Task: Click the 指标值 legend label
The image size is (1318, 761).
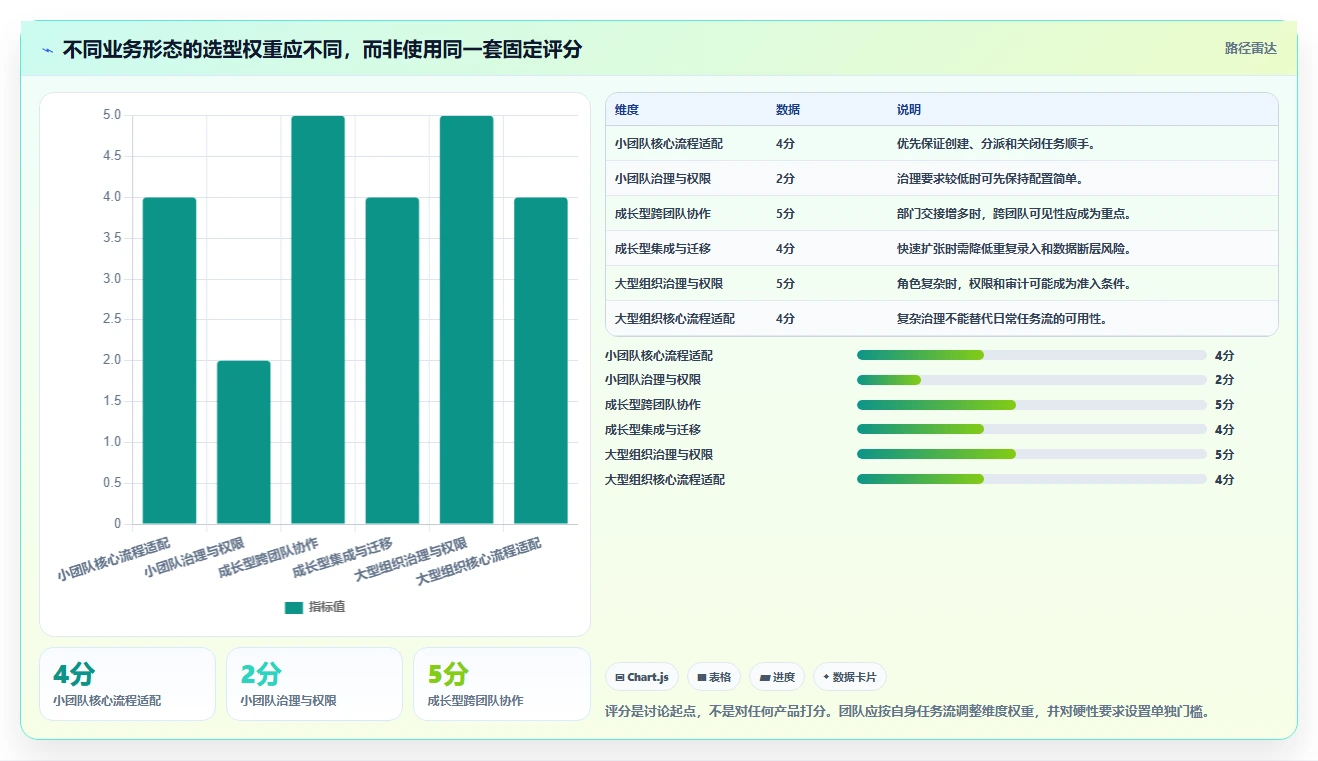Action: (x=327, y=607)
